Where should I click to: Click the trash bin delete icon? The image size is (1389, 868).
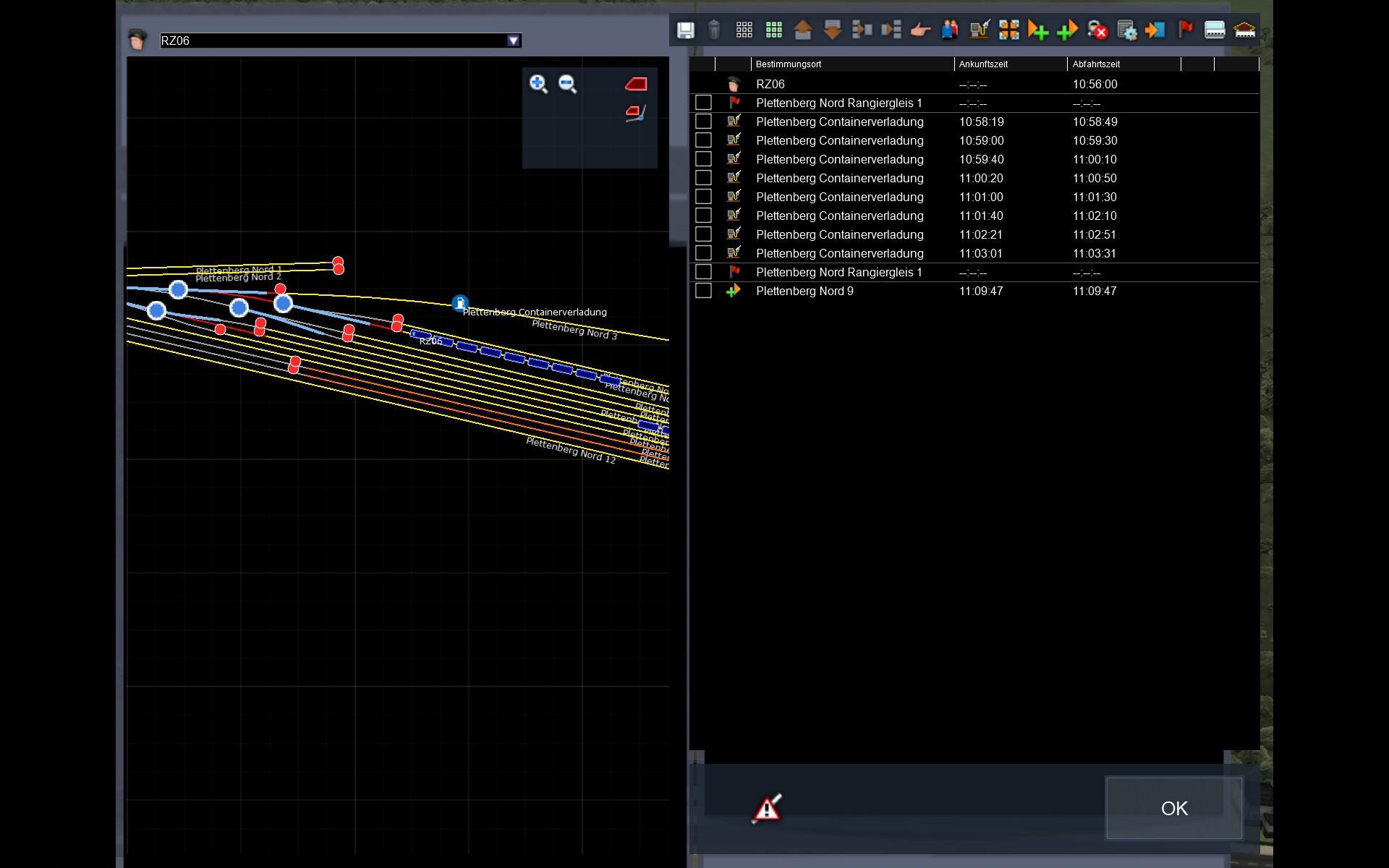[714, 30]
